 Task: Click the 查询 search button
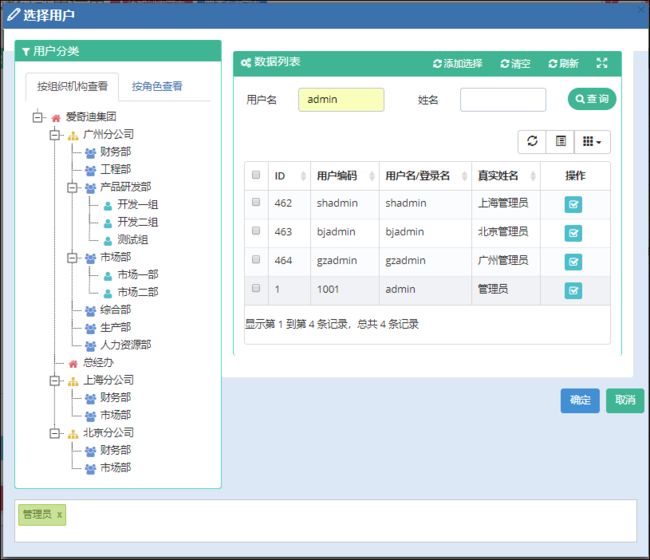(x=592, y=99)
